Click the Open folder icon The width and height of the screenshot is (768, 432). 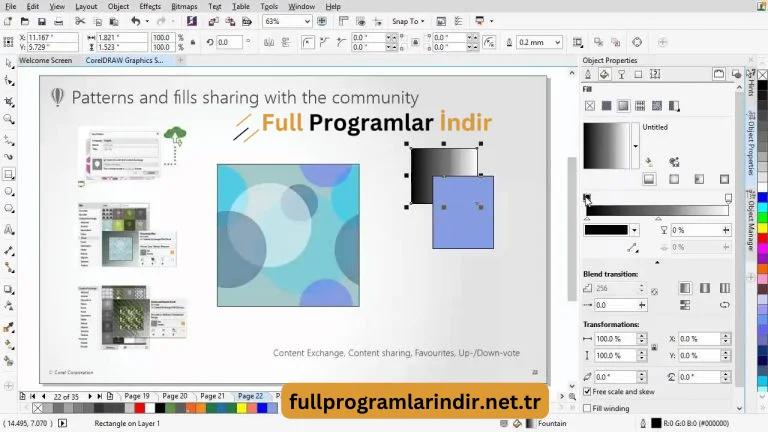[x=25, y=22]
